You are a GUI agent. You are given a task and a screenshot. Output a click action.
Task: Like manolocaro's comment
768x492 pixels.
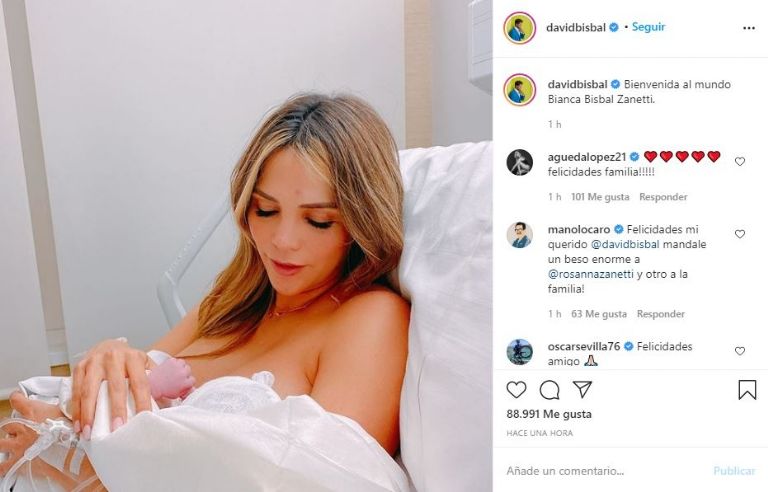point(740,234)
